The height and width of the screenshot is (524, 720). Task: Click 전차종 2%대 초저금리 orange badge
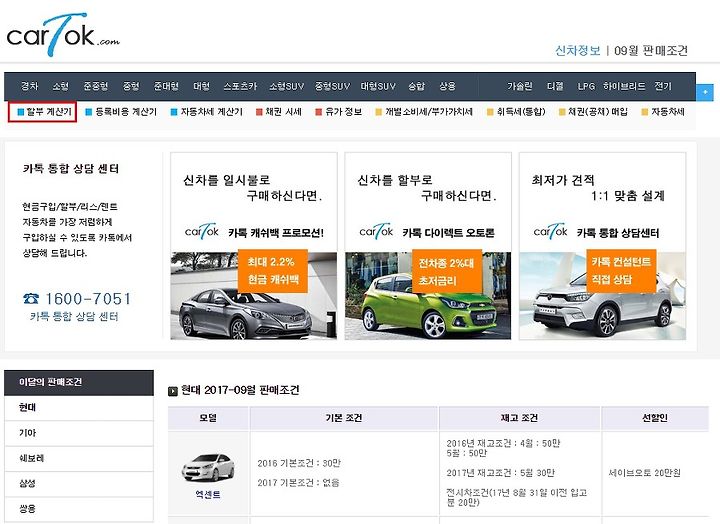447,271
